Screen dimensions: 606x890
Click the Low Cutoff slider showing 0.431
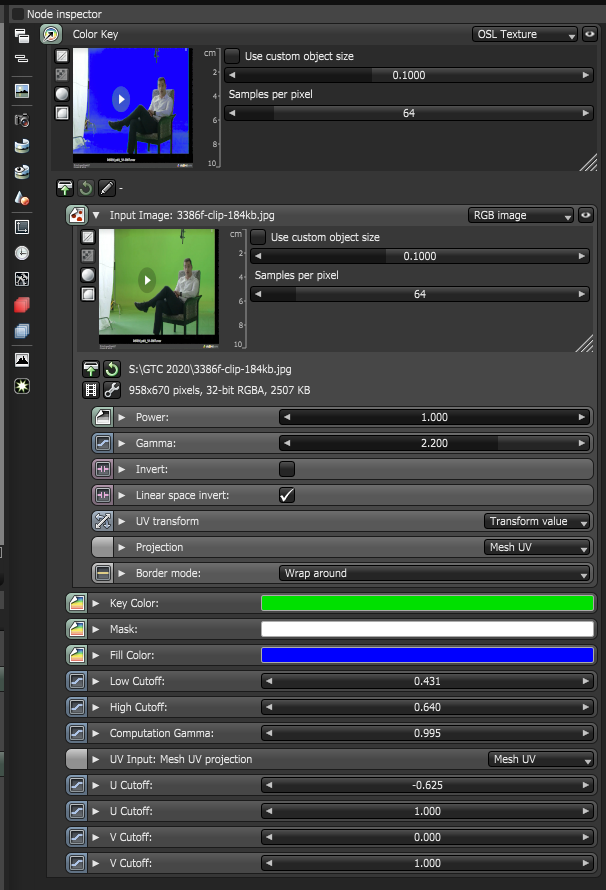427,681
